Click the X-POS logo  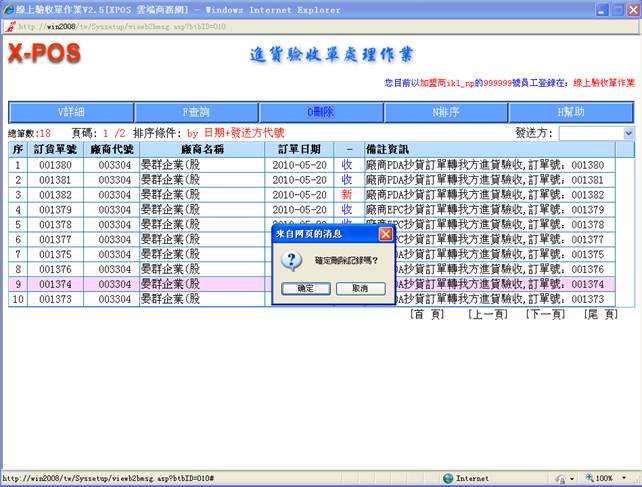[46, 54]
